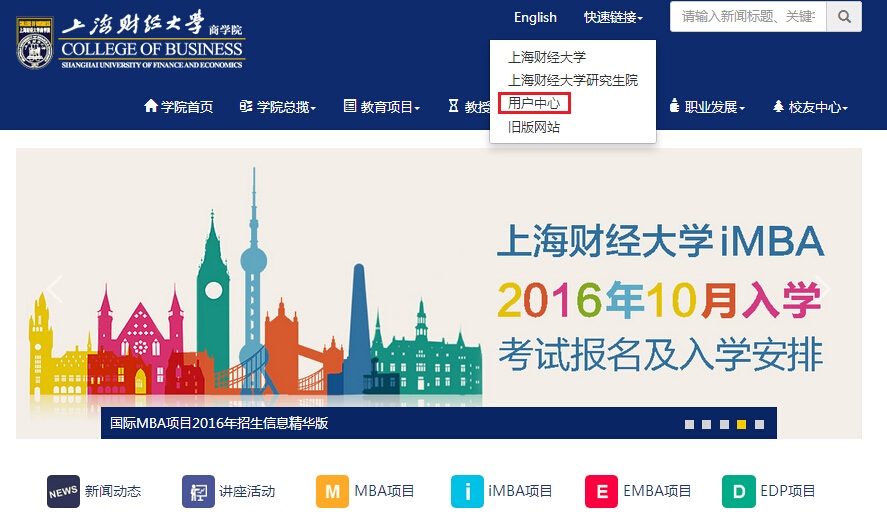Select the yellow active slide indicator
This screenshot has height=527, width=887.
(742, 424)
